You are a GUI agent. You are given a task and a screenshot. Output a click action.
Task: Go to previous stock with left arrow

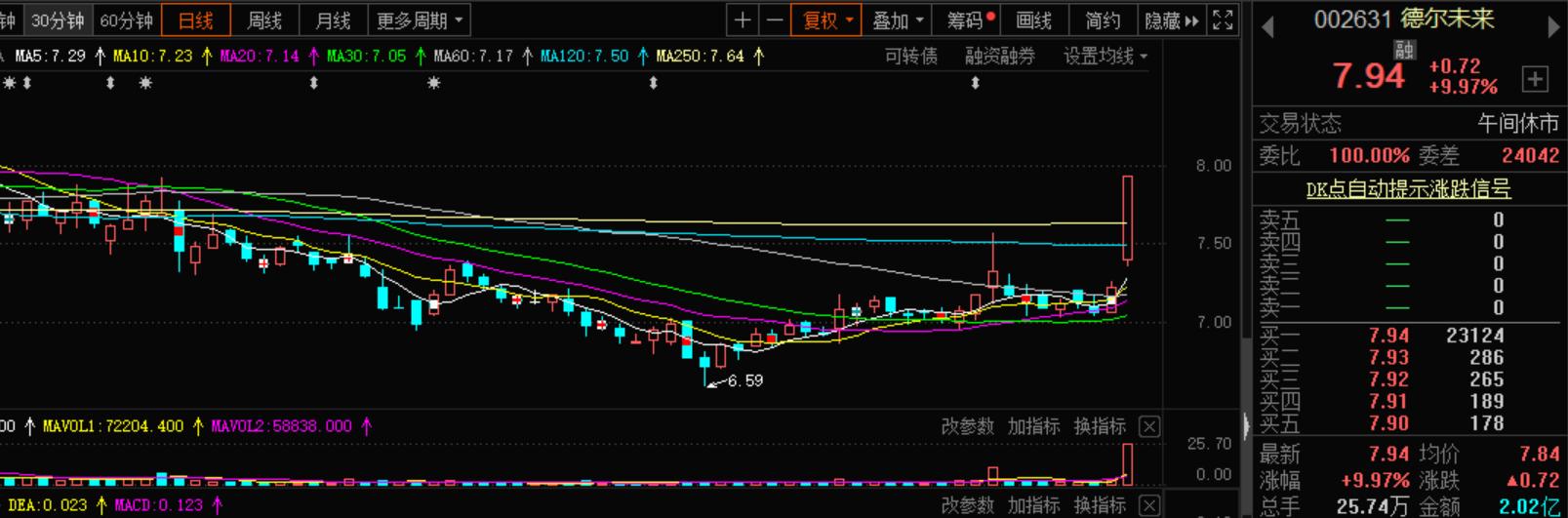(x=1267, y=26)
